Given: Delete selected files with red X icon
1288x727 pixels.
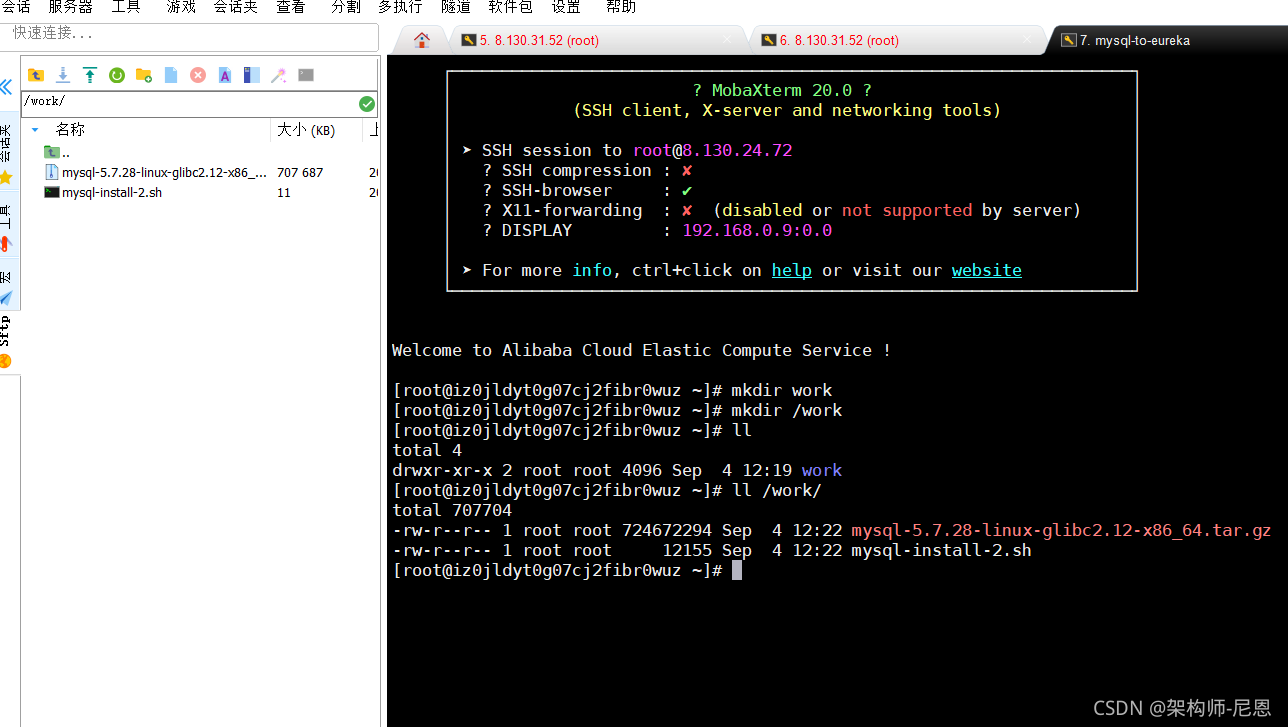Looking at the screenshot, I should pyautogui.click(x=198, y=75).
